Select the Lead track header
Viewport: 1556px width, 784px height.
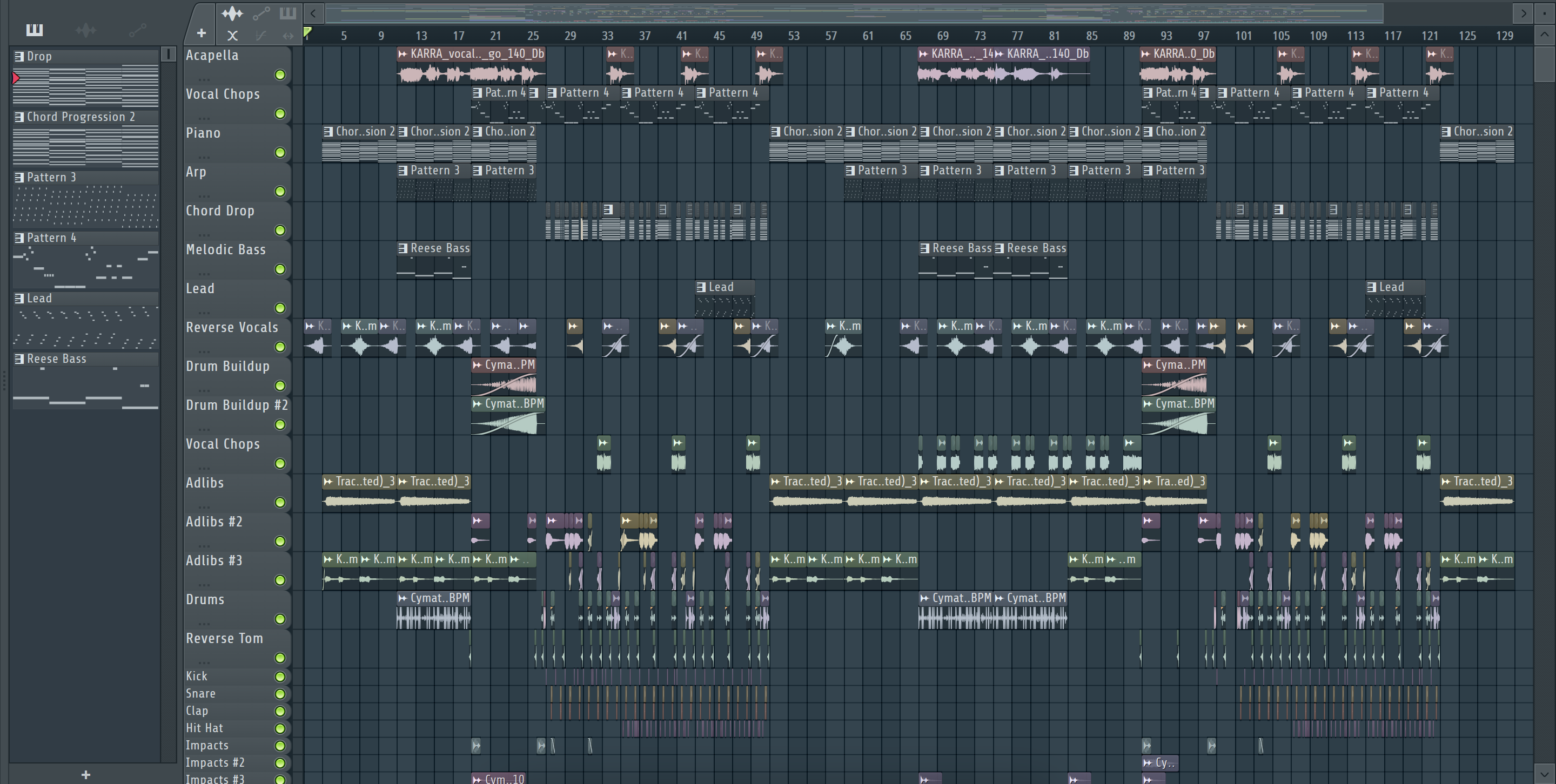click(237, 298)
